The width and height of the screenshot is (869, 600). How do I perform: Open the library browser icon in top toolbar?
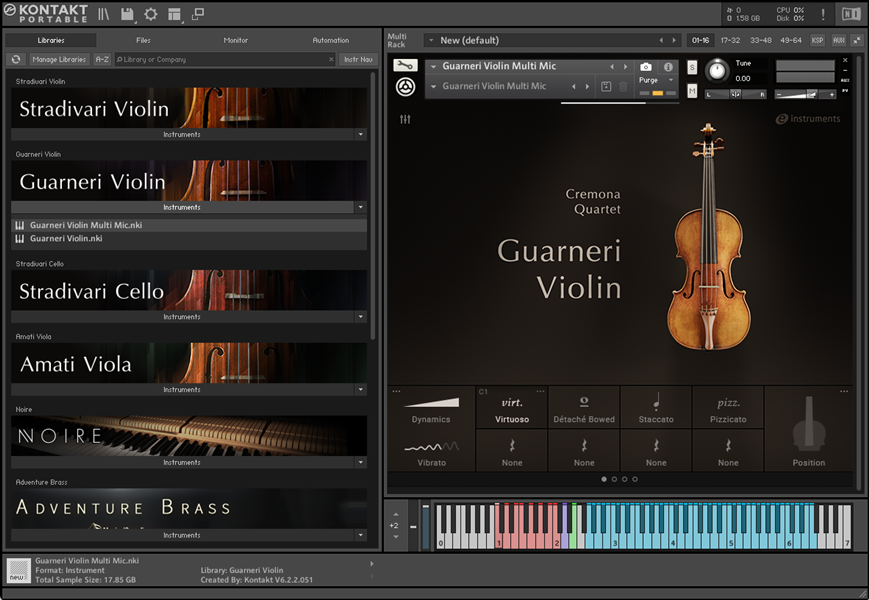(x=103, y=14)
